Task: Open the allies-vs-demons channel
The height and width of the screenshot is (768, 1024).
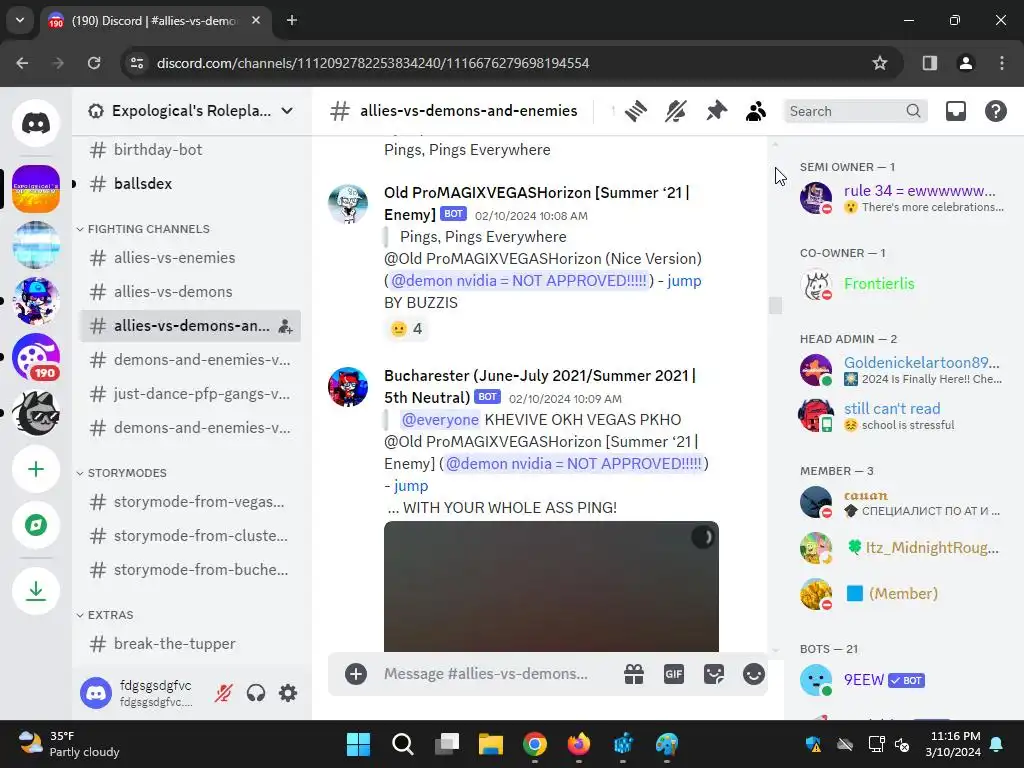Action: pos(189,292)
